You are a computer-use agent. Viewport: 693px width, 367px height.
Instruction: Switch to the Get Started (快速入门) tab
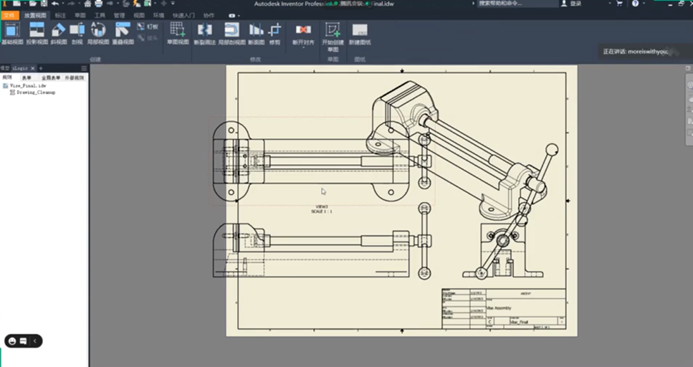[183, 15]
